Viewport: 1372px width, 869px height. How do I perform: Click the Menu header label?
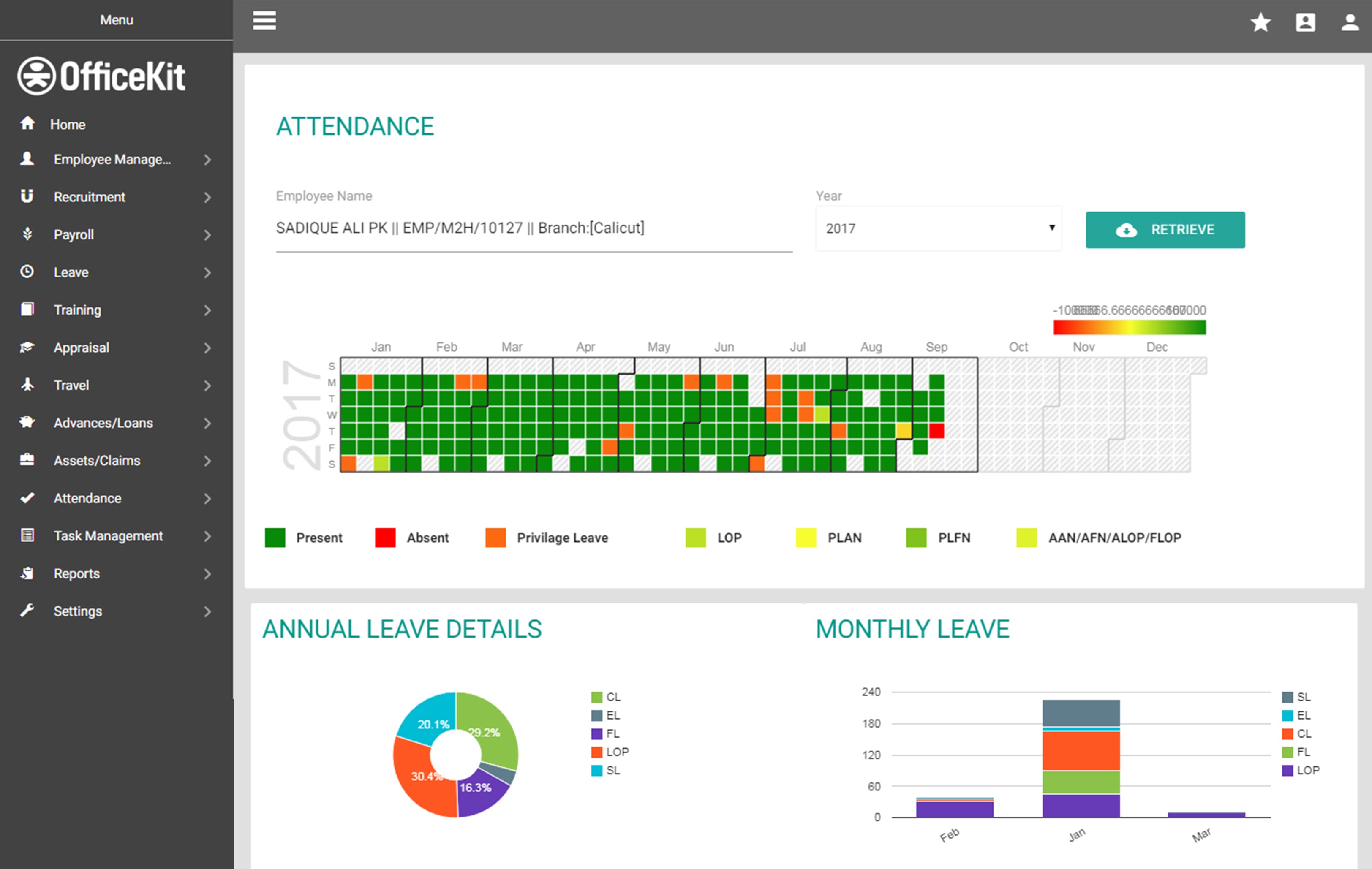pyautogui.click(x=116, y=20)
